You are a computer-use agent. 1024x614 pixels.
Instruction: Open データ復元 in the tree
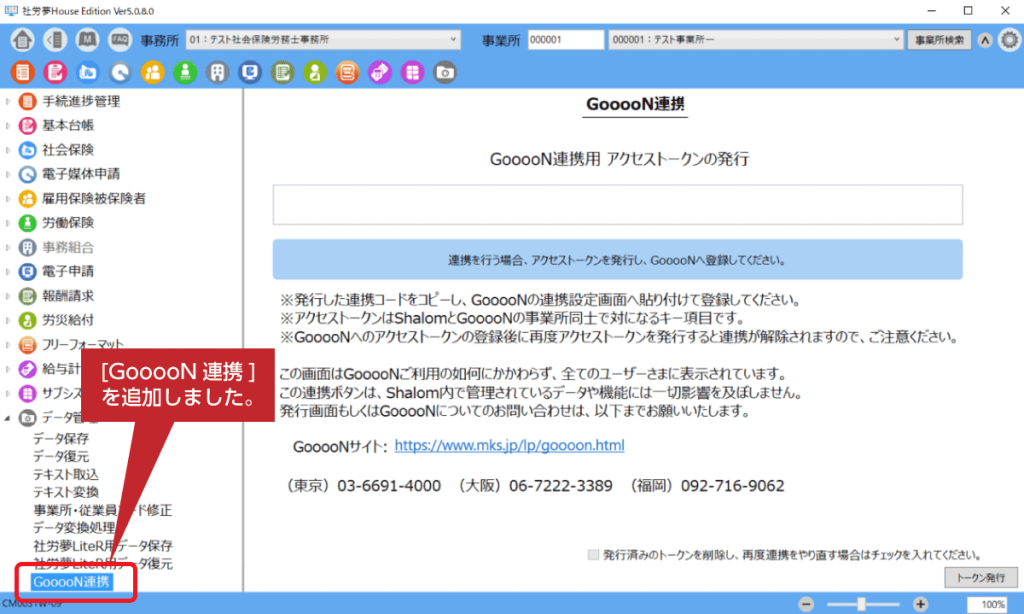coord(61,456)
